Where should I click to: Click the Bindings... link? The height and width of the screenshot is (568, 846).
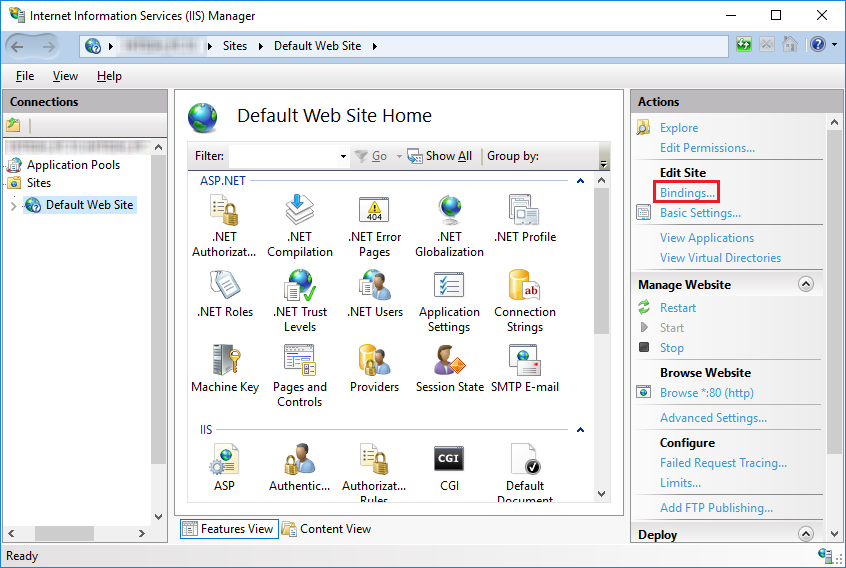[x=687, y=193]
